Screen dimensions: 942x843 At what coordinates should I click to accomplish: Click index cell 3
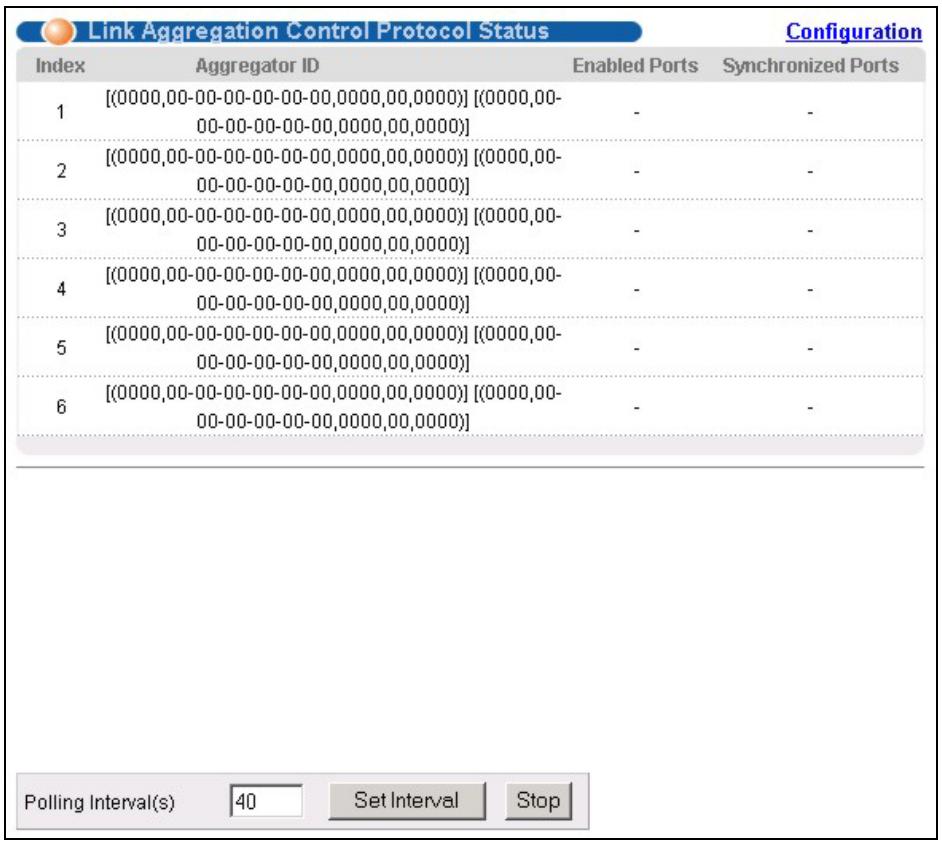[61, 230]
